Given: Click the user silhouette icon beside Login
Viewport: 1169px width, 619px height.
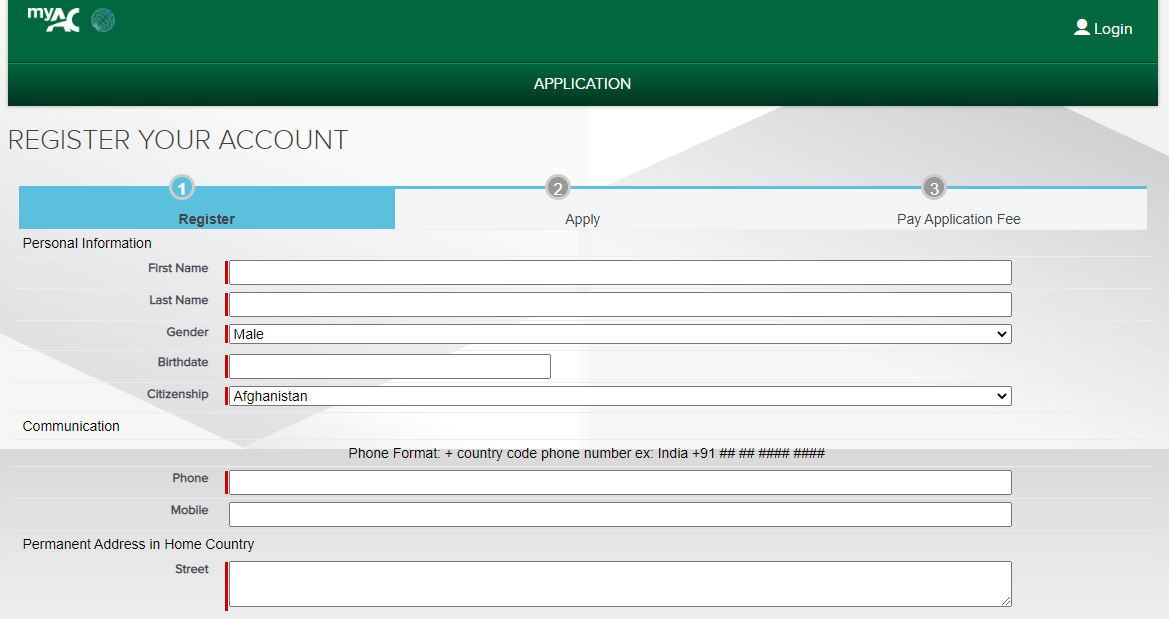Looking at the screenshot, I should tap(1081, 28).
